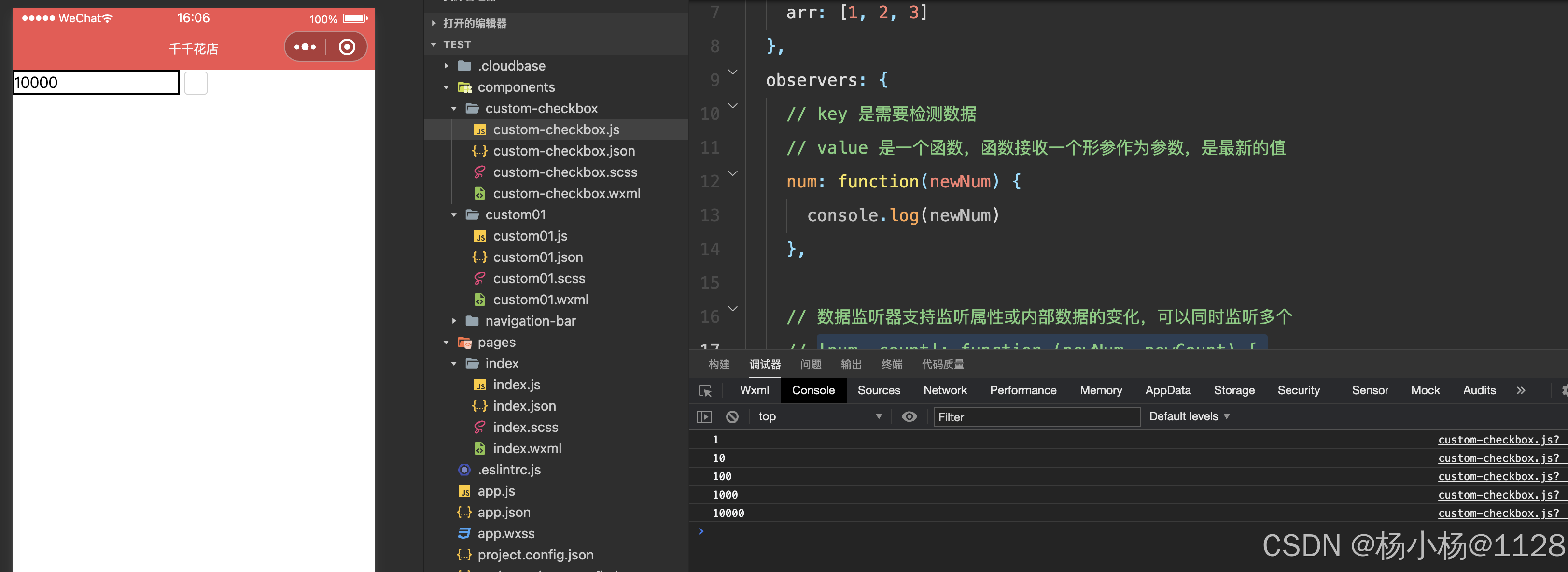
Task: Open more devtools tabs via double chevron
Action: (x=1521, y=390)
